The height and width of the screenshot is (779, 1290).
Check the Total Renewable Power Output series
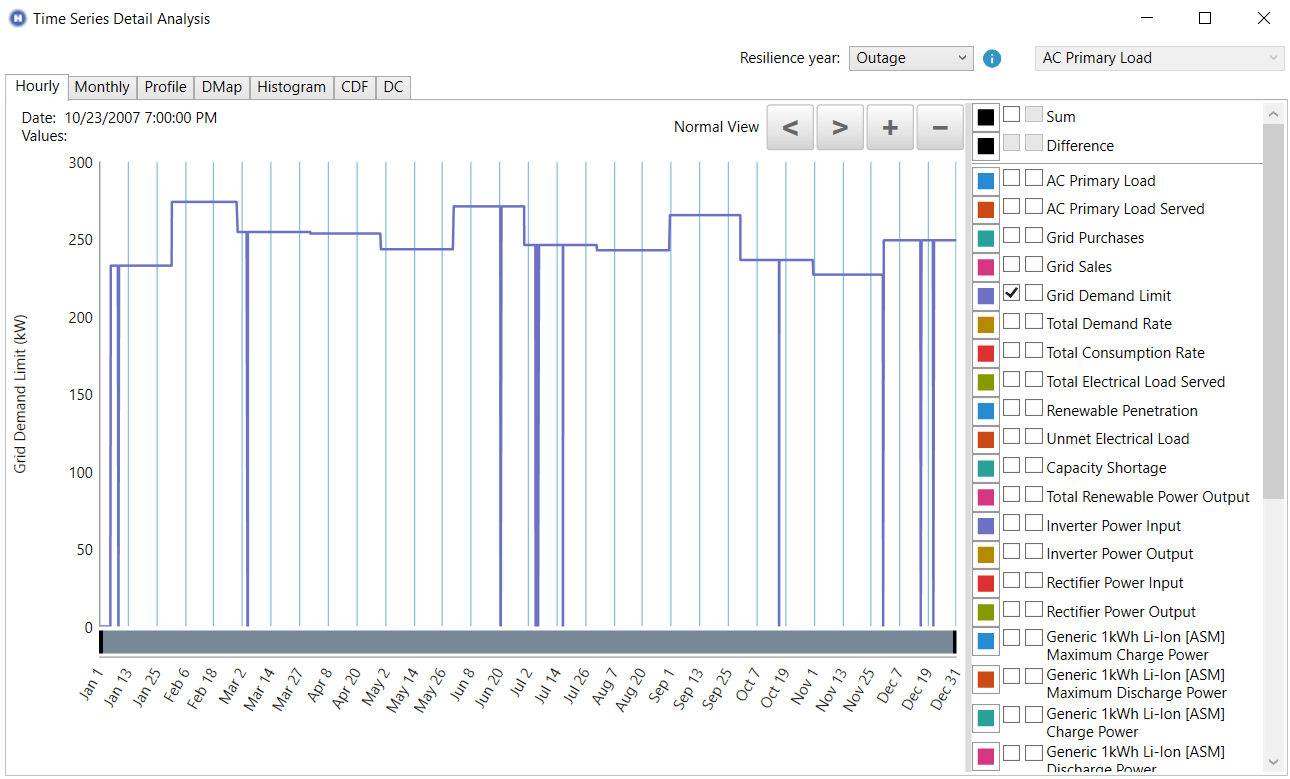pyautogui.click(x=1011, y=496)
